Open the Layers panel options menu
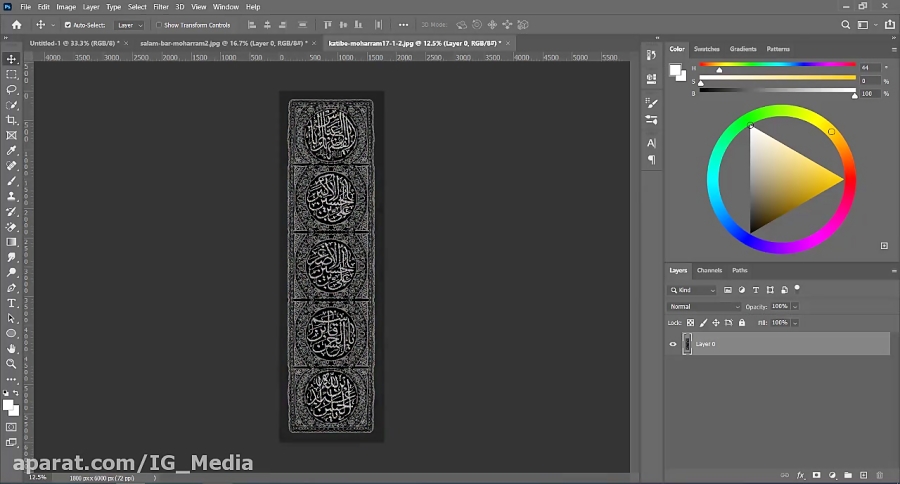This screenshot has height=484, width=900. 894,270
